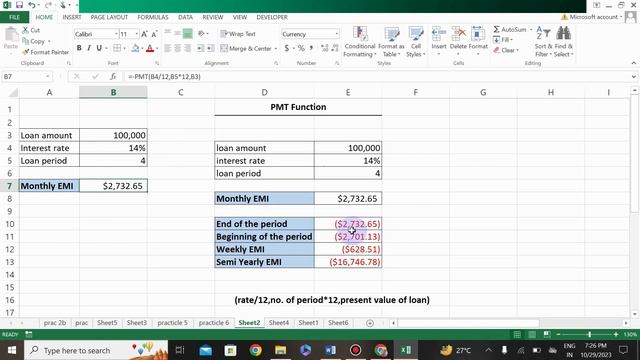Increase decimal places
This screenshot has width=640, height=360.
coord(325,48)
